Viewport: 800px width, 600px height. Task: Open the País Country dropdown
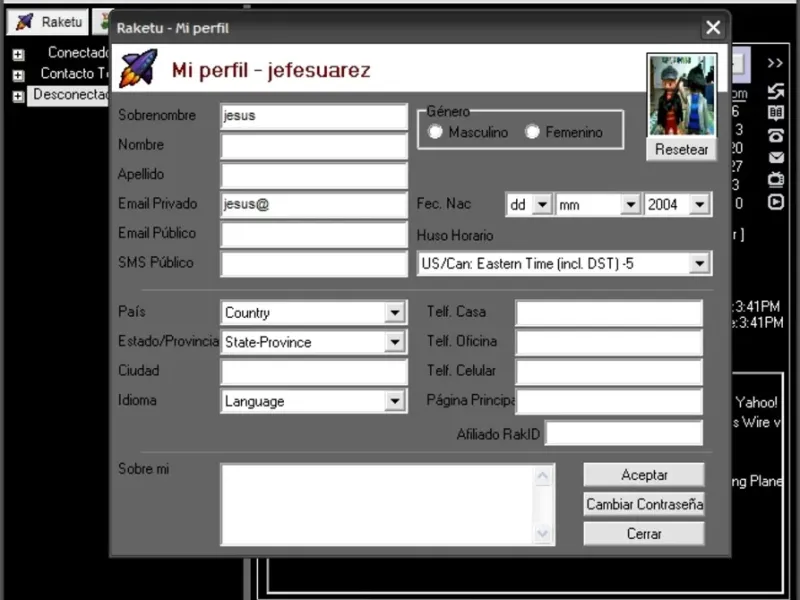(x=394, y=312)
